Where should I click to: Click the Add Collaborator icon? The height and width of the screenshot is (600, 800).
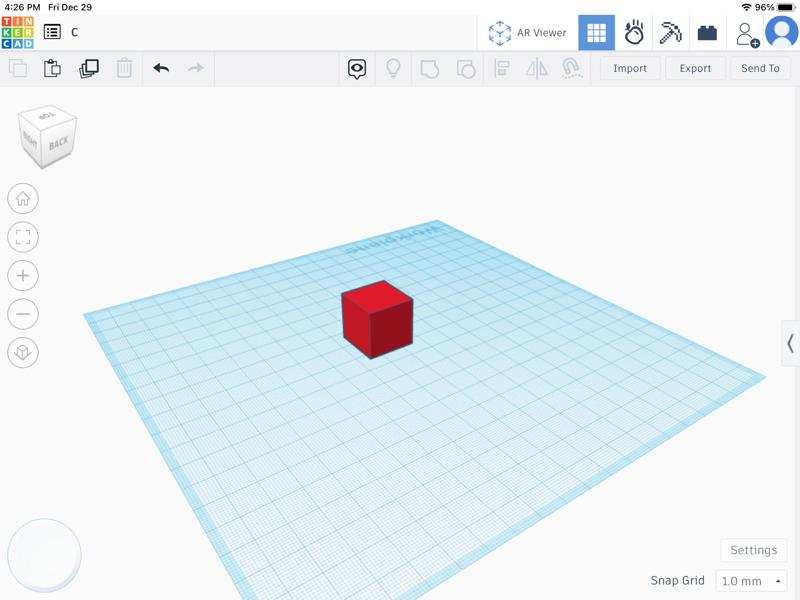(749, 31)
